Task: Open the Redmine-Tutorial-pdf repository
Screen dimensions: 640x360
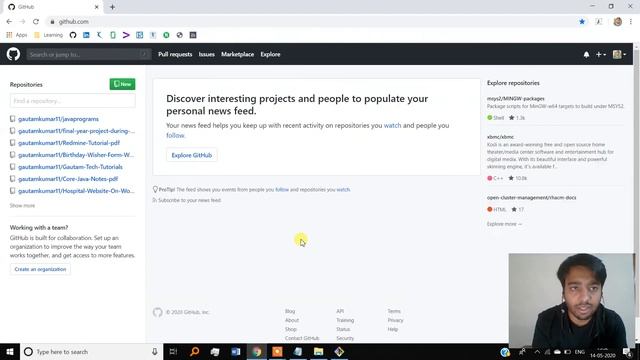Action: 69,143
